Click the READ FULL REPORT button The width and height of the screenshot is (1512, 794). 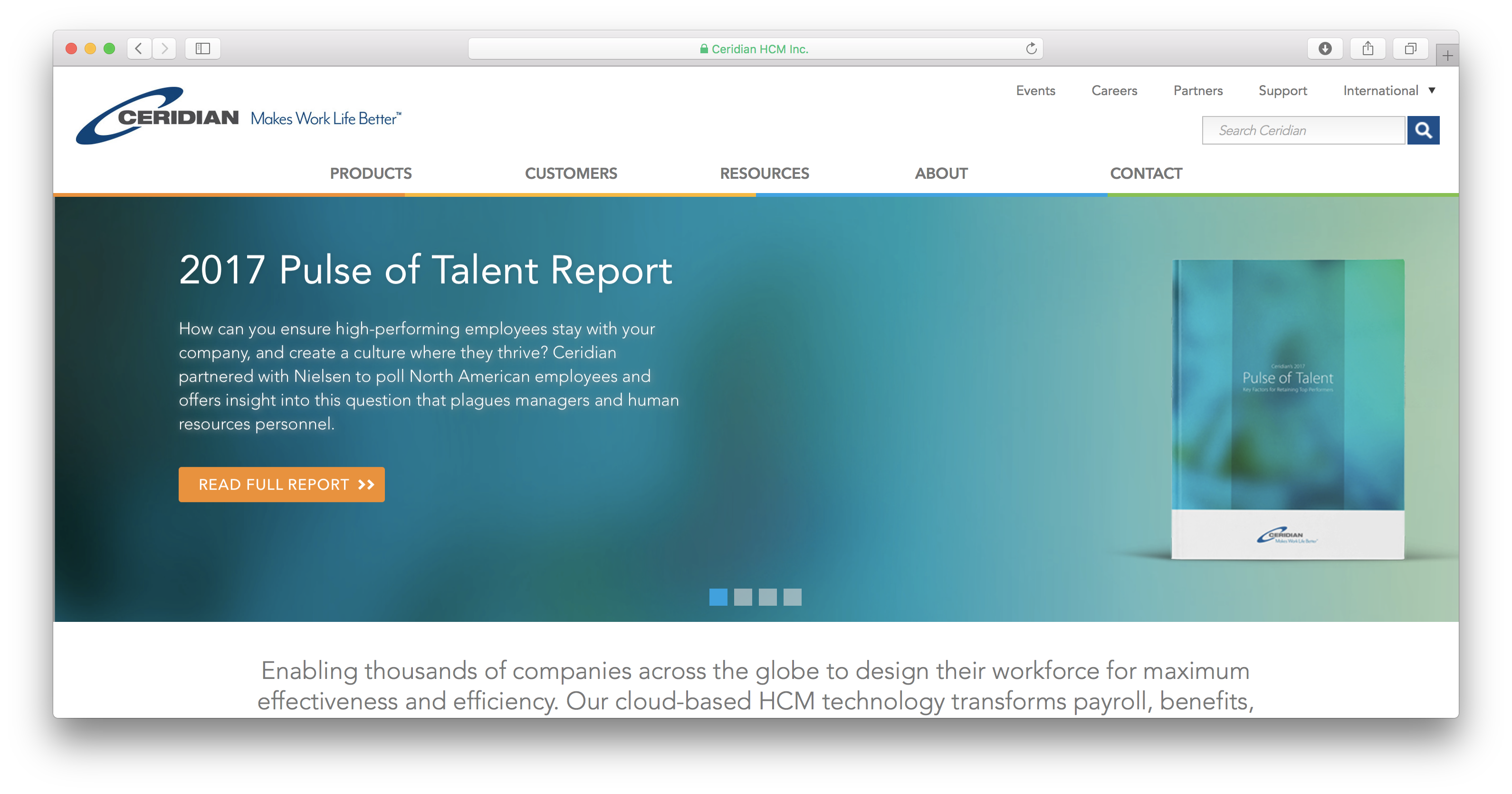pyautogui.click(x=281, y=484)
